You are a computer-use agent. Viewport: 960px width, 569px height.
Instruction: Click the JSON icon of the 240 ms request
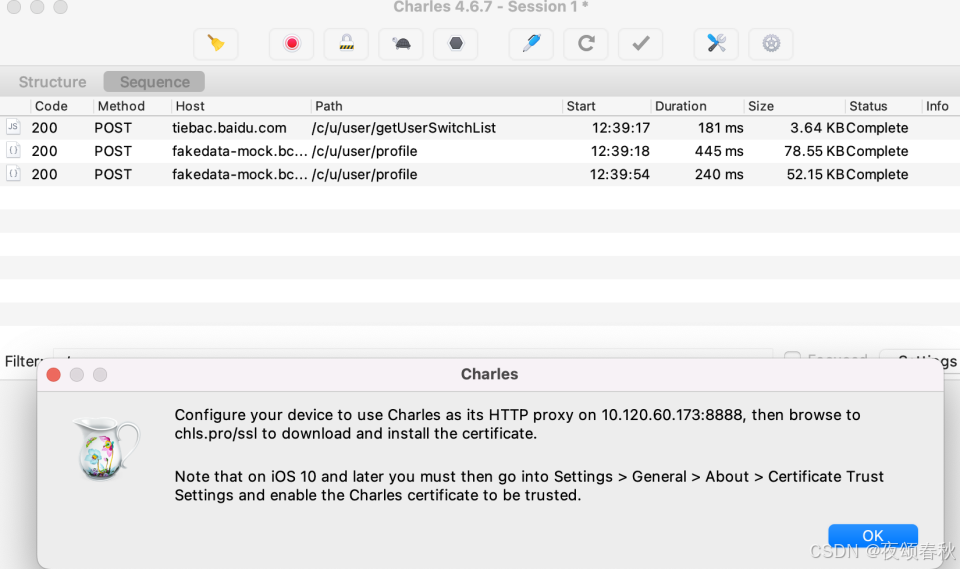(x=13, y=173)
